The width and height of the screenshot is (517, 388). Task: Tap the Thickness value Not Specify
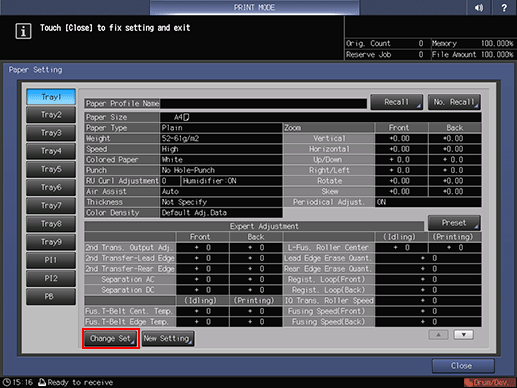click(x=221, y=202)
